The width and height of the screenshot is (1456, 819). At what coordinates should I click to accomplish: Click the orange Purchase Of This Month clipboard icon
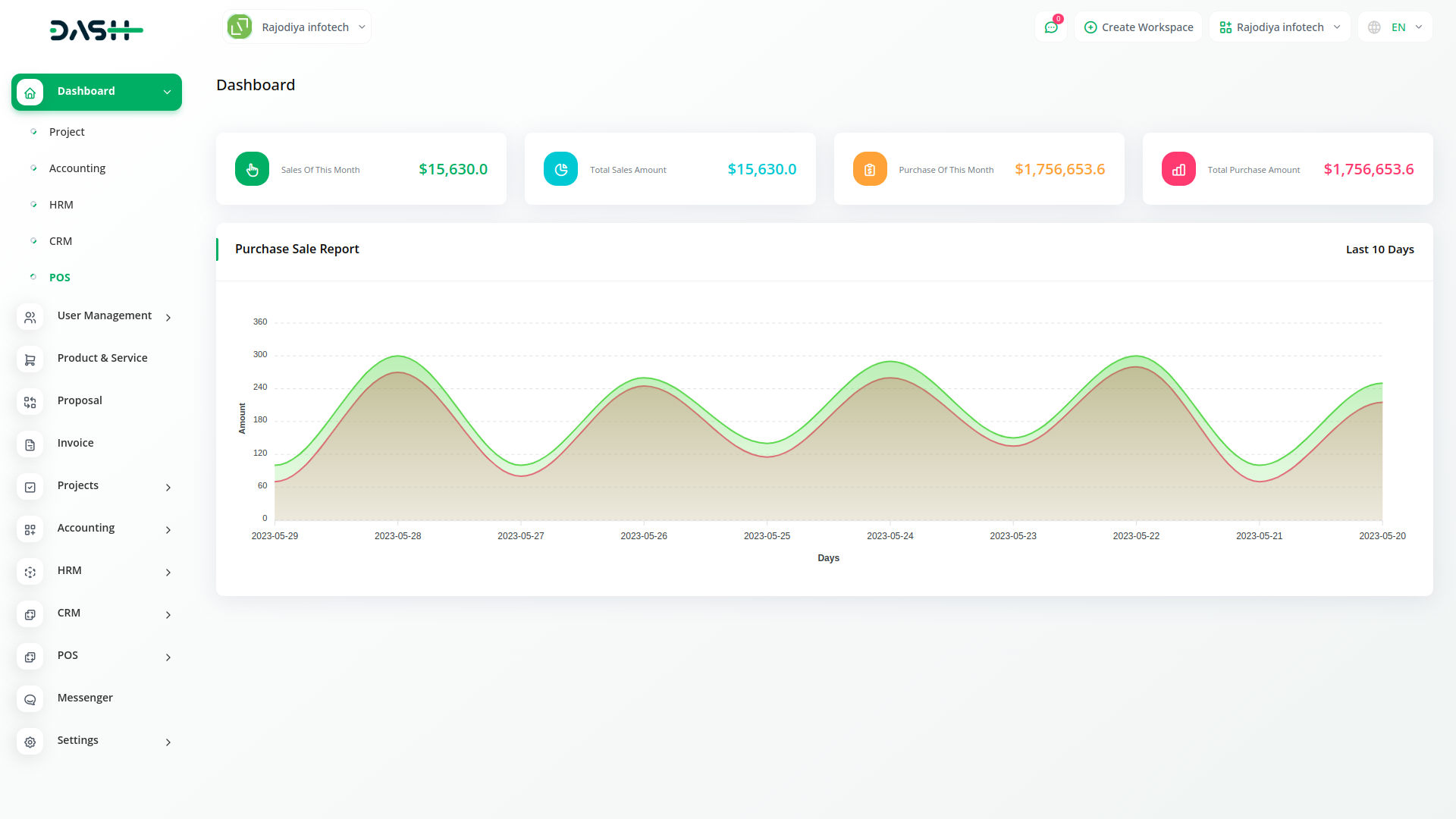click(869, 168)
